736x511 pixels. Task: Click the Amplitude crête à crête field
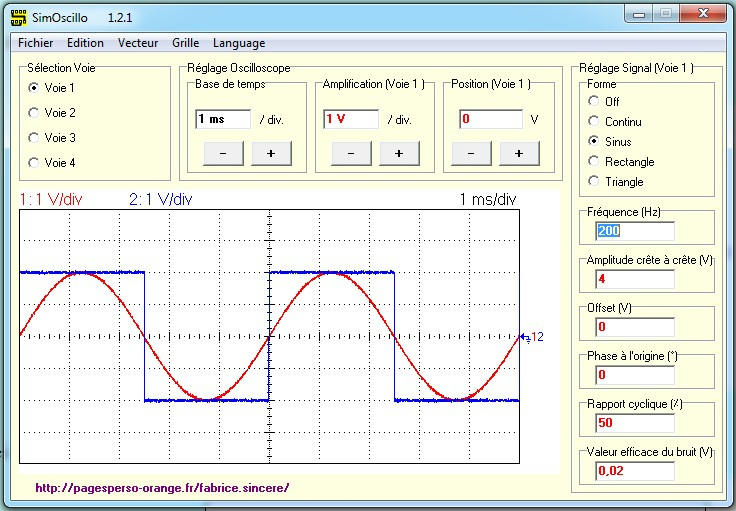634,278
